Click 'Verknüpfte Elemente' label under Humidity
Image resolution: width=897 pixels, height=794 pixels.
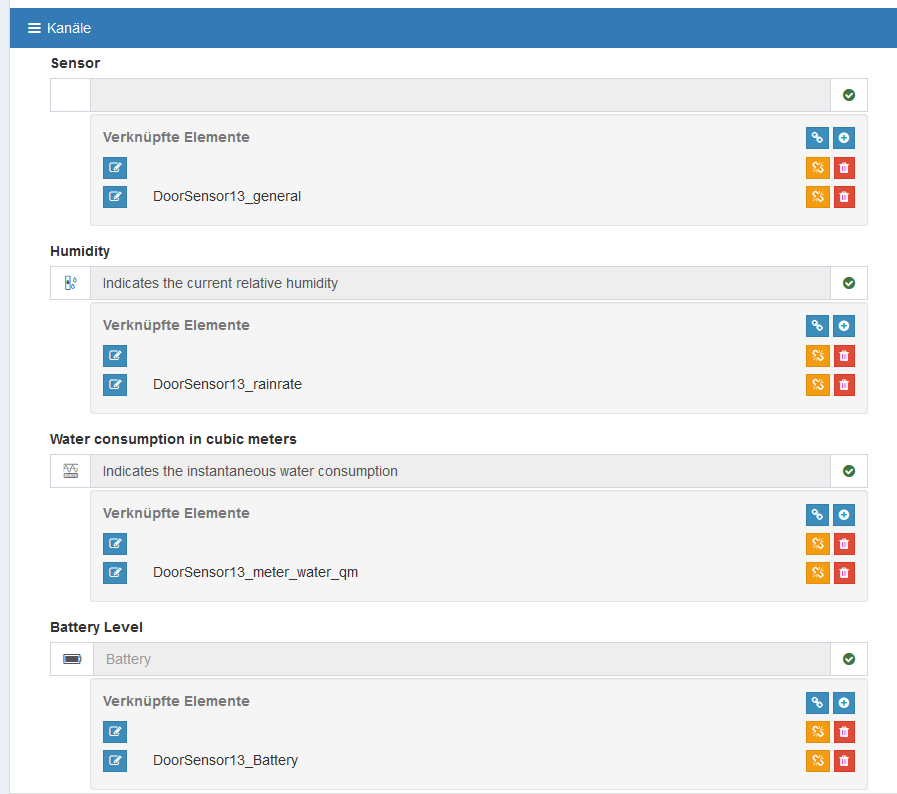pos(176,325)
